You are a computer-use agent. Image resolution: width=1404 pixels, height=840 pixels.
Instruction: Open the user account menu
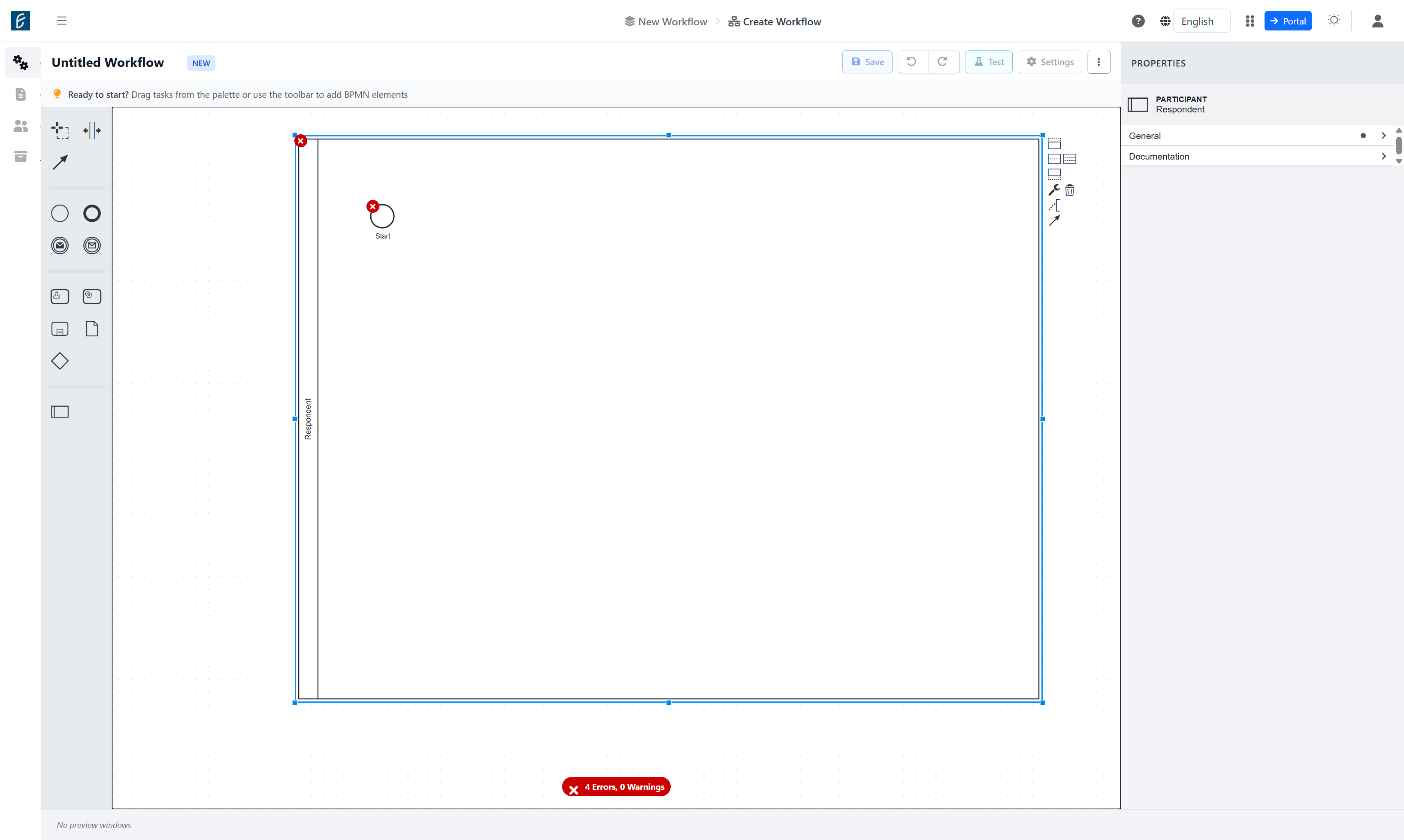point(1377,21)
